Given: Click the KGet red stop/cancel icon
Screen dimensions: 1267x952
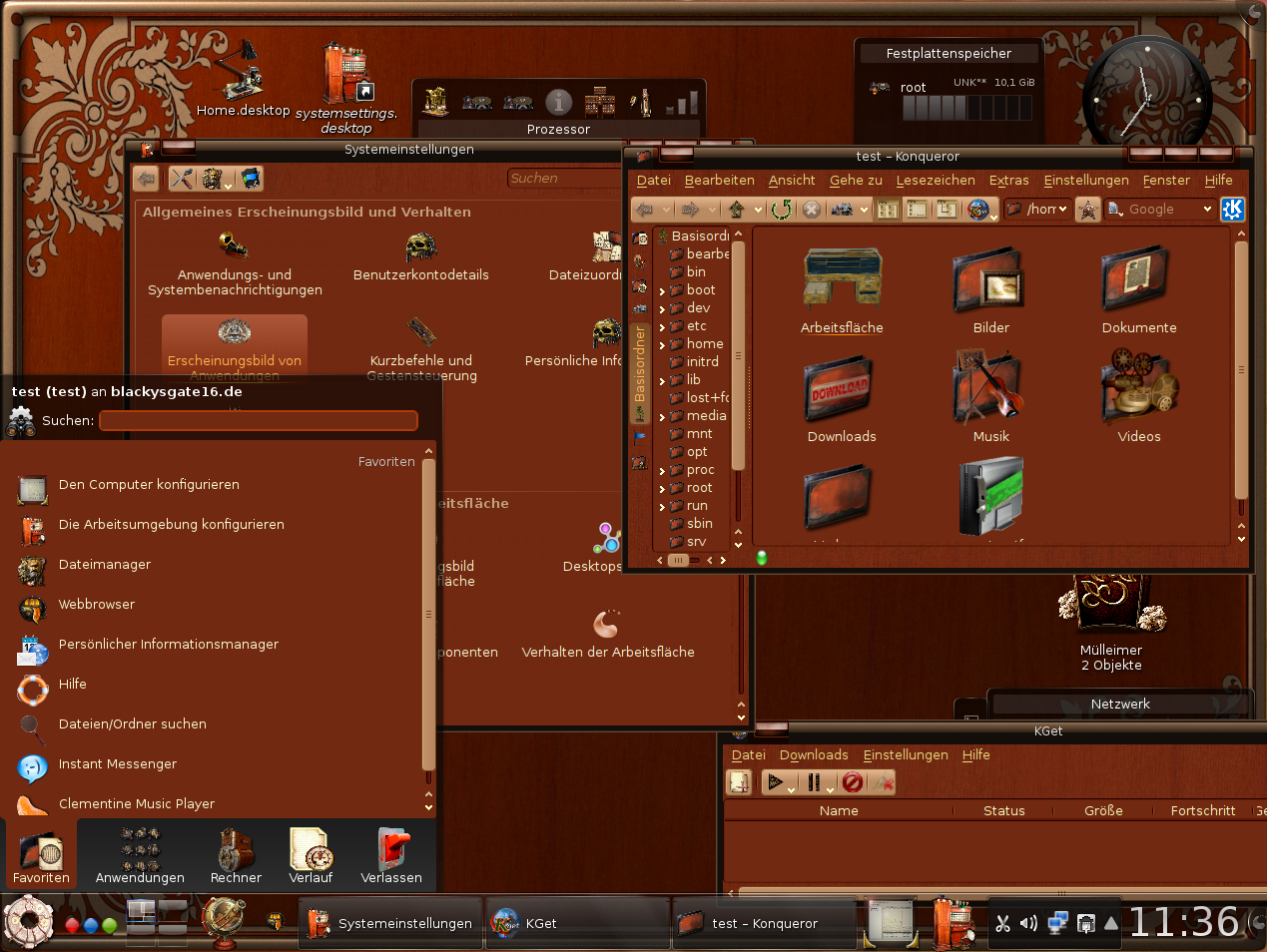Looking at the screenshot, I should click(x=852, y=782).
